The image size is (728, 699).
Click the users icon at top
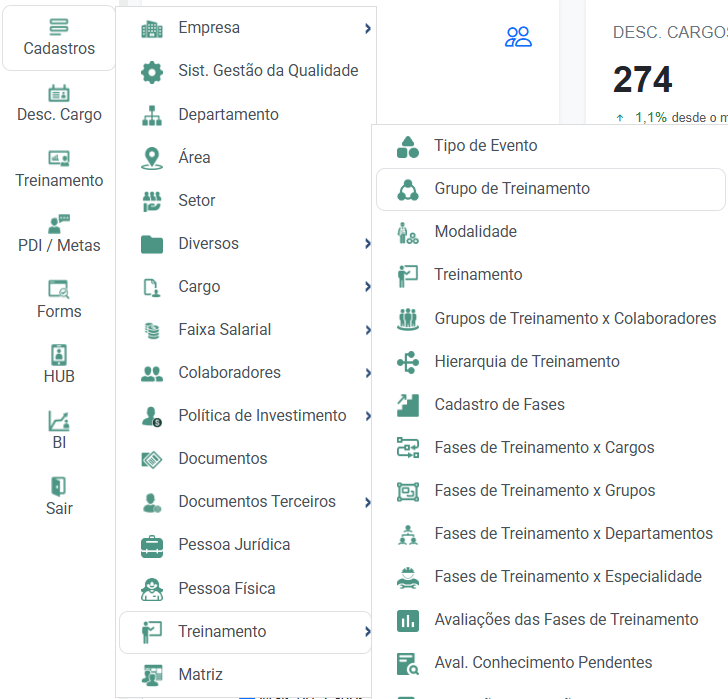tap(518, 38)
